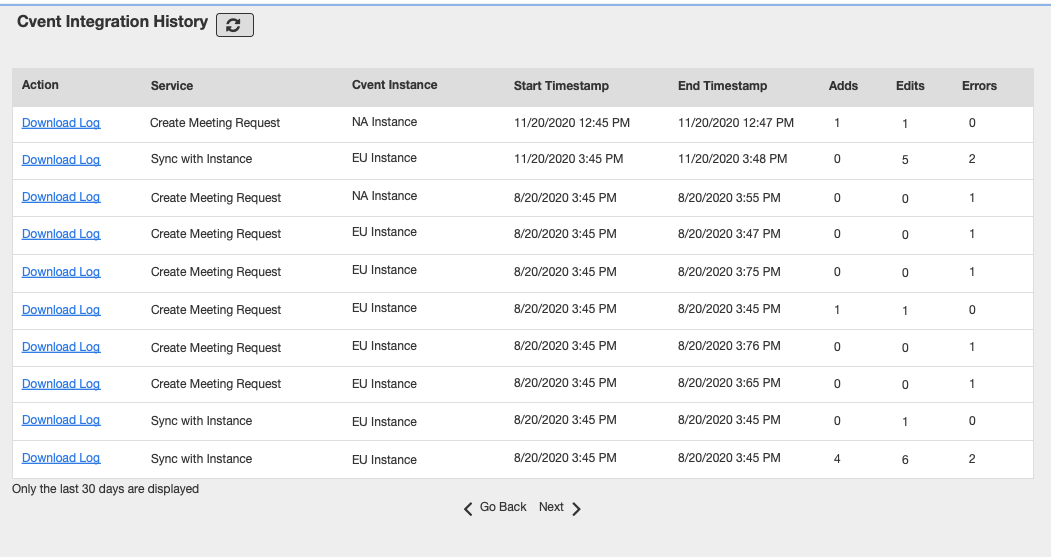Image resolution: width=1051 pixels, height=557 pixels.
Task: Click the Edits column header
Action: tap(910, 86)
